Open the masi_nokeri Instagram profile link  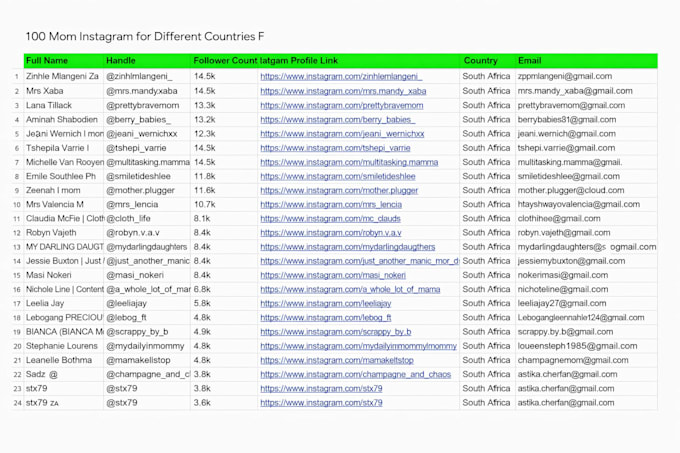coord(333,275)
